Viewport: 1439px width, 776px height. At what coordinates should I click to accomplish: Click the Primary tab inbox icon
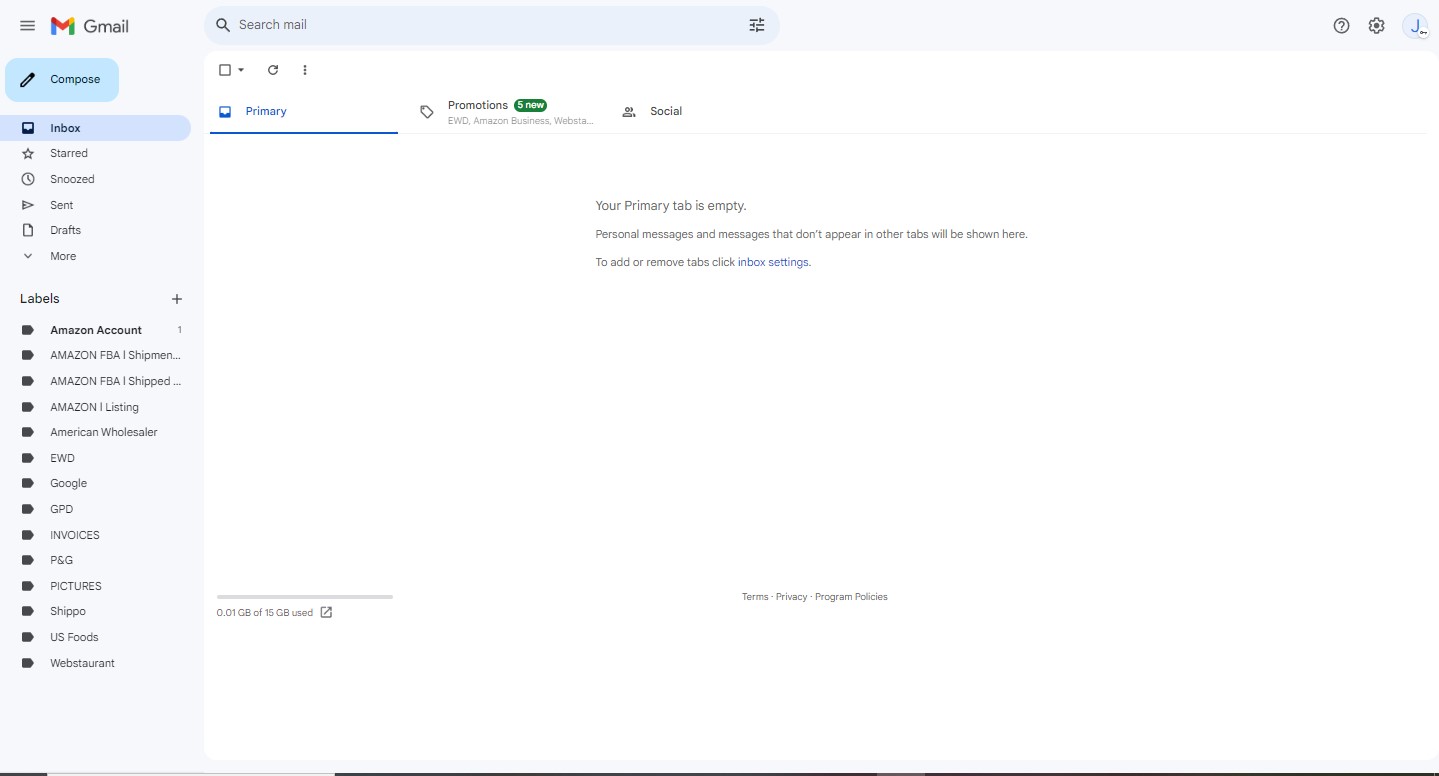225,112
